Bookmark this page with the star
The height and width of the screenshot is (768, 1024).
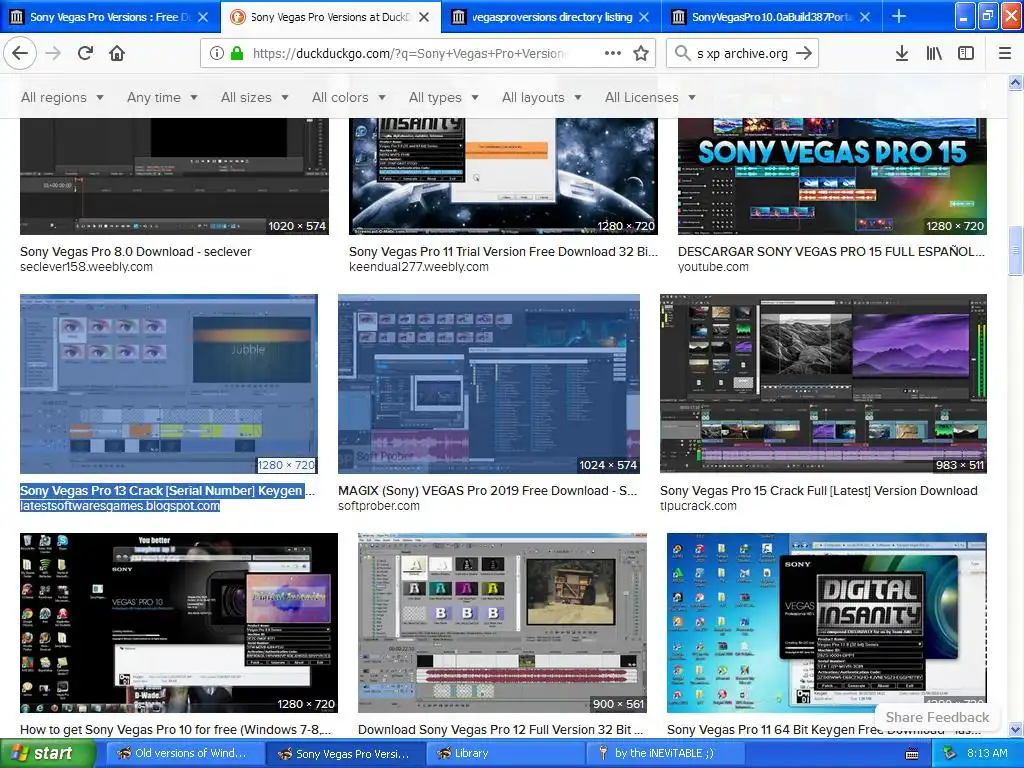641,54
